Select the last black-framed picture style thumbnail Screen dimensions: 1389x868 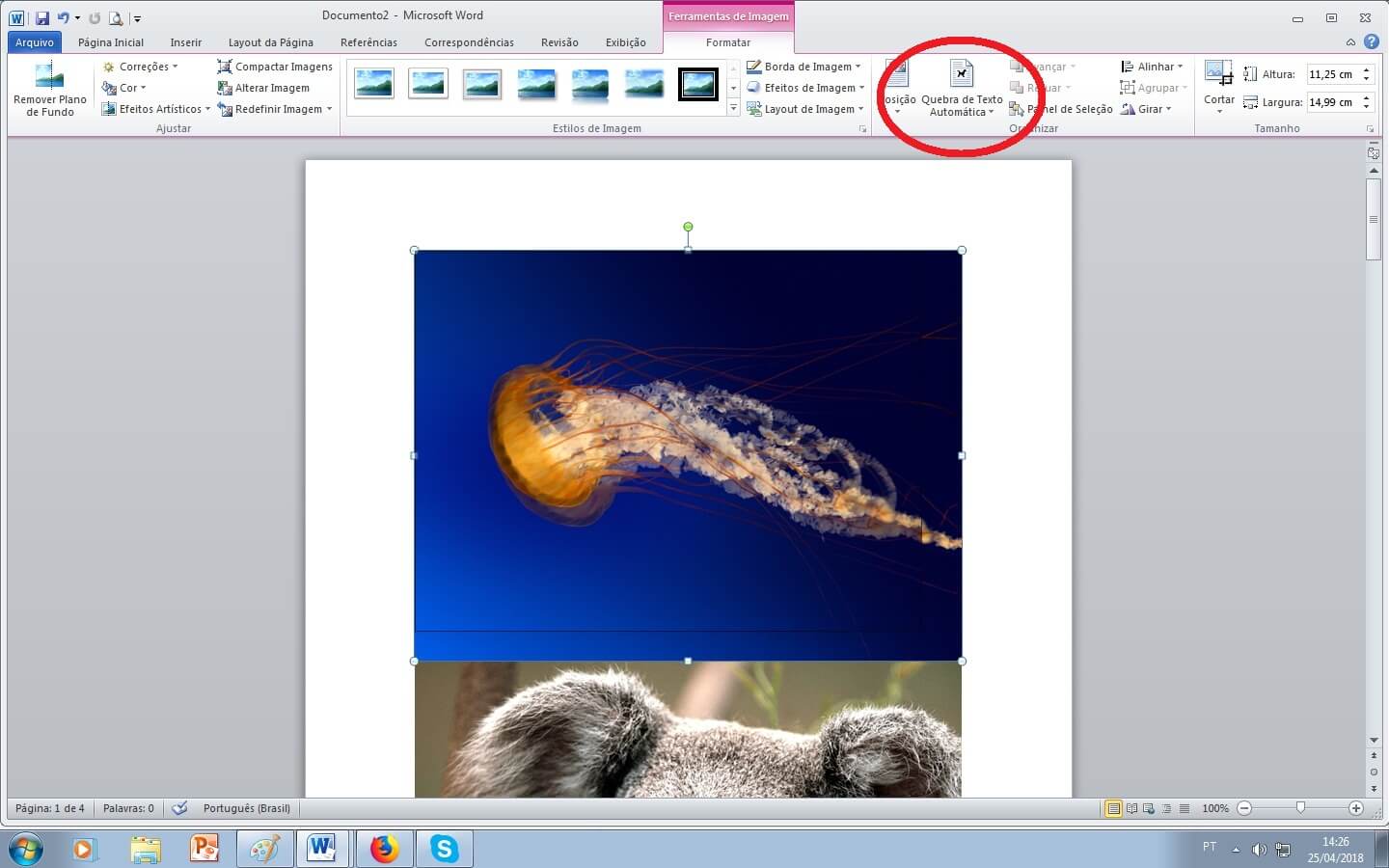pyautogui.click(x=697, y=85)
